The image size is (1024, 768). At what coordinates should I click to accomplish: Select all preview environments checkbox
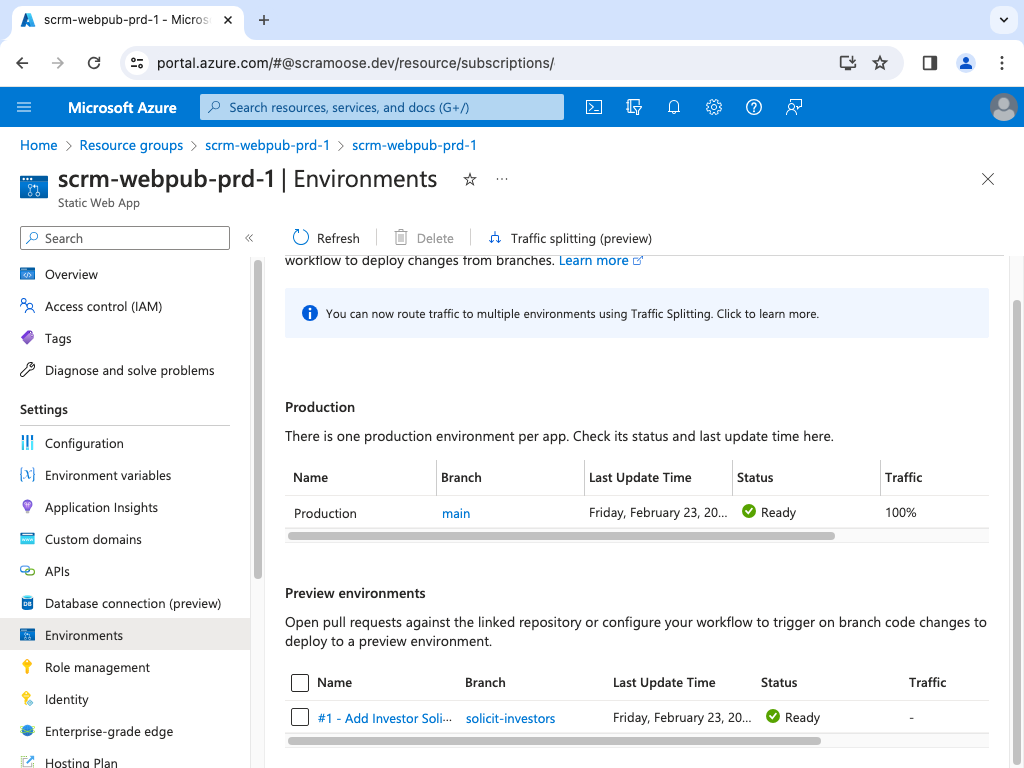click(x=300, y=682)
